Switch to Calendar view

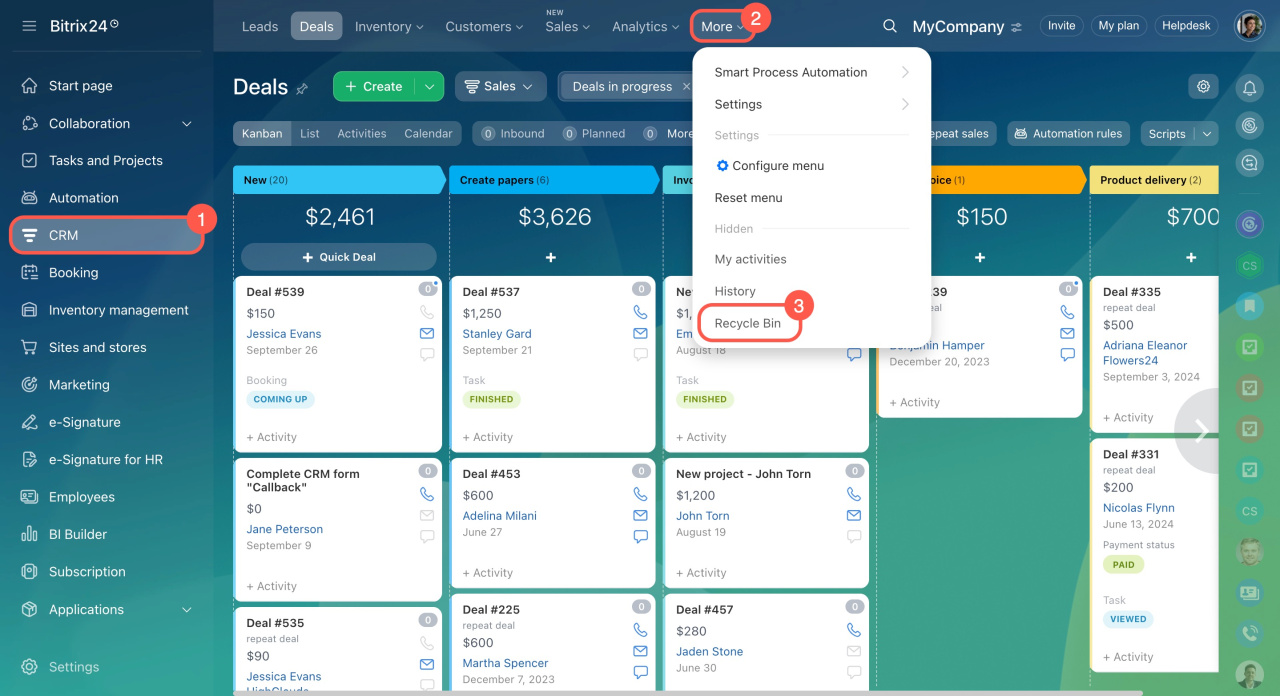coord(428,133)
